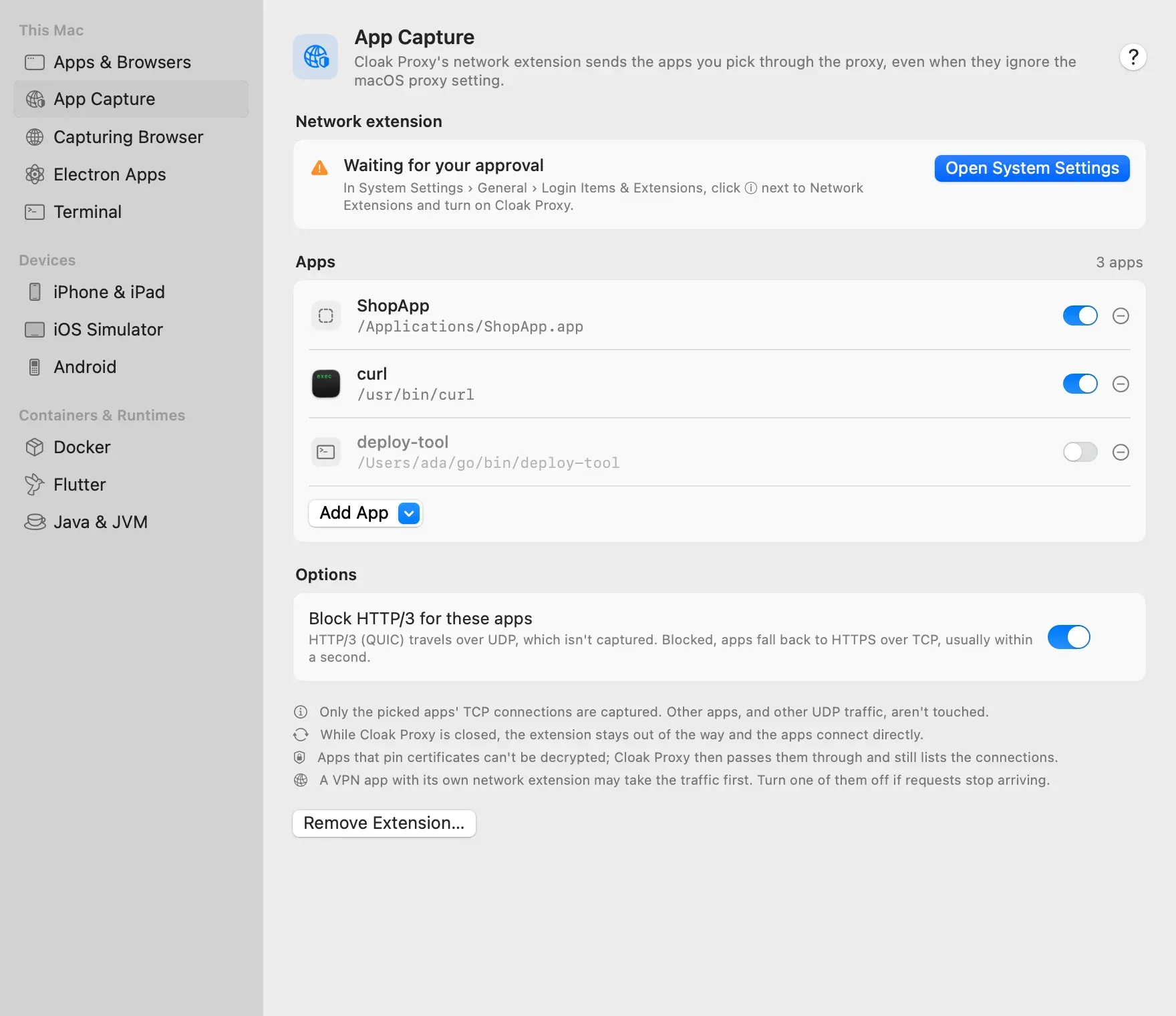Click the iOS Simulator icon
Image resolution: width=1176 pixels, height=1016 pixels.
click(x=35, y=330)
